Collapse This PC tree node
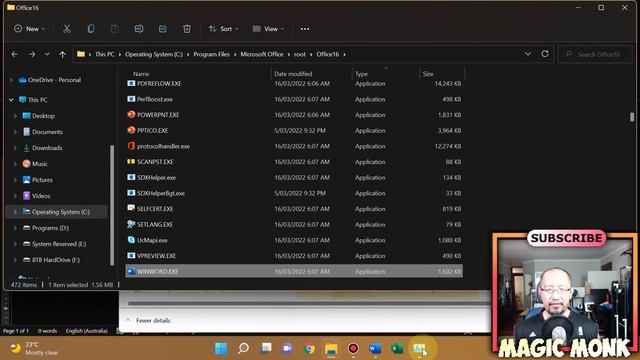 pyautogui.click(x=11, y=100)
